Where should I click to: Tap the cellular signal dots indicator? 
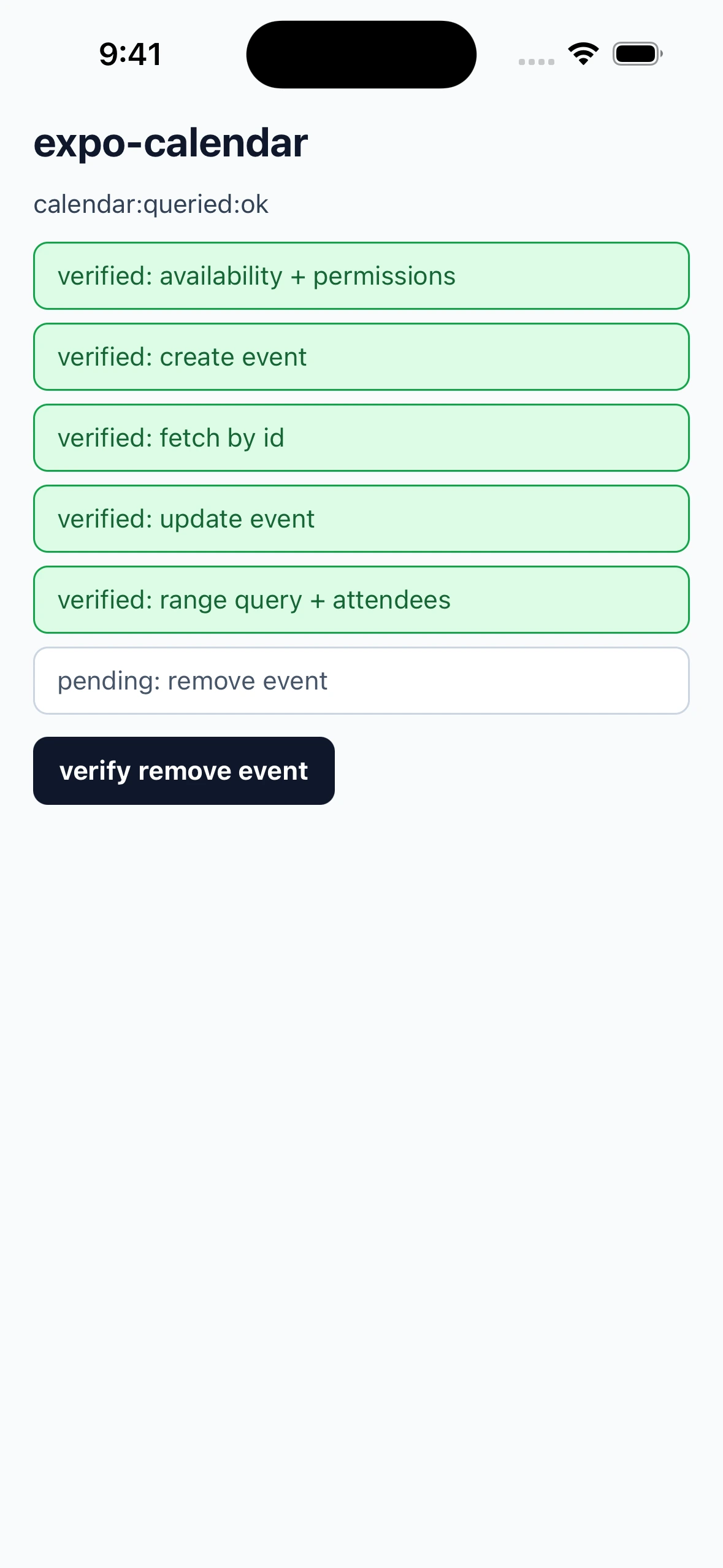[536, 61]
